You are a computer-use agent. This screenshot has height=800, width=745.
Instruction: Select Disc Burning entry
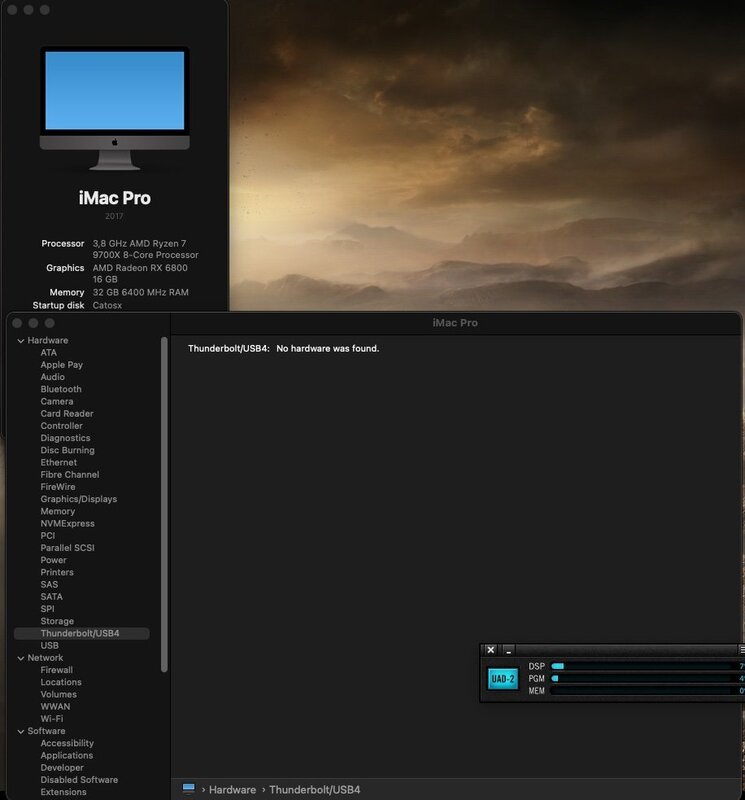pos(67,451)
